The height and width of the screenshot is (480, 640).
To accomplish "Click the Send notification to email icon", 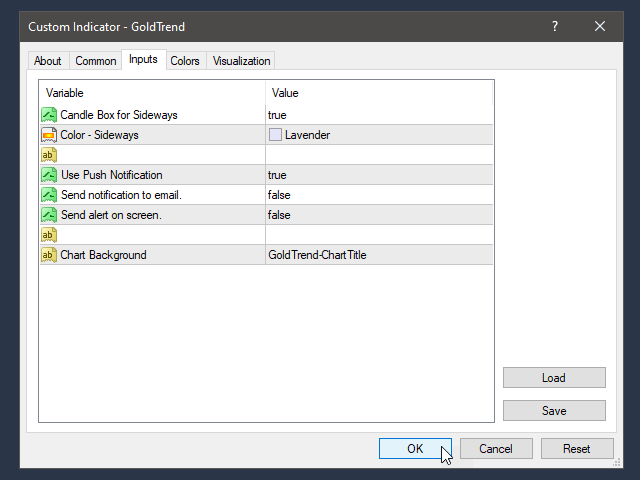I will pyautogui.click(x=49, y=195).
